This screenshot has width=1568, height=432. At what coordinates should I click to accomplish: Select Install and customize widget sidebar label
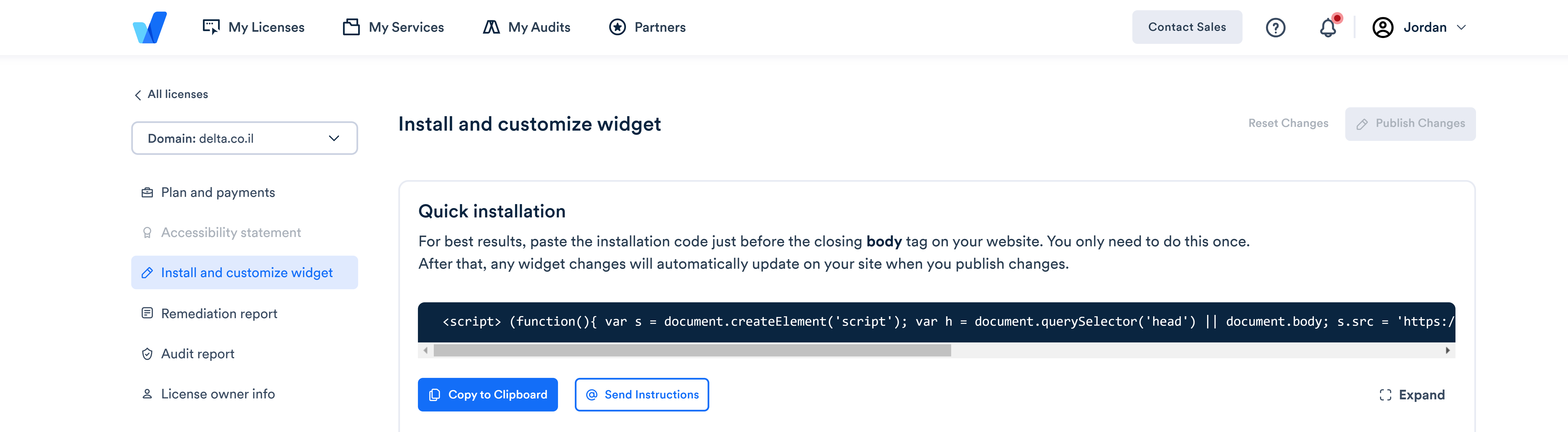coord(247,273)
